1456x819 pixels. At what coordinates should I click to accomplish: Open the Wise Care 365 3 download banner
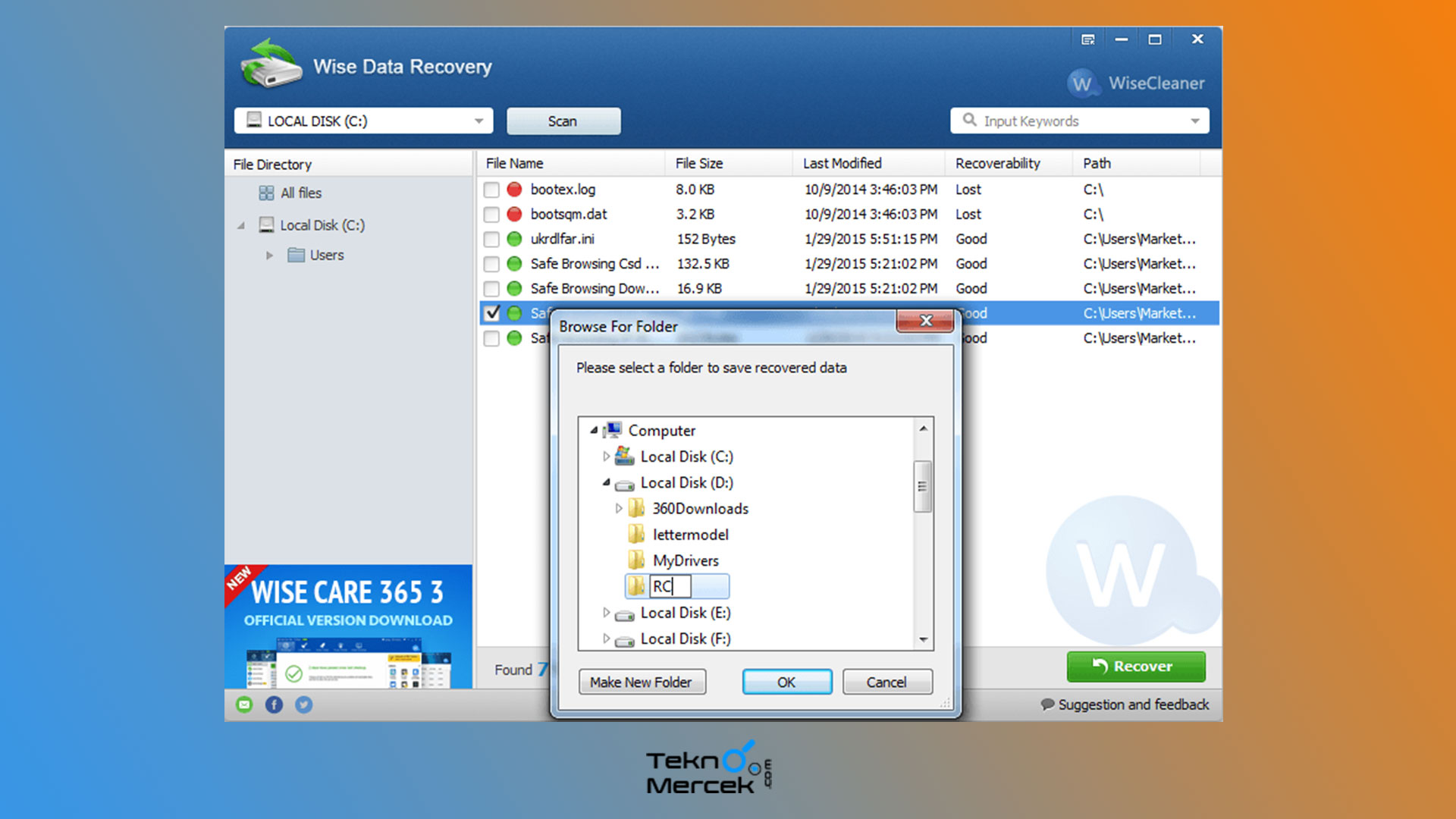coord(348,626)
